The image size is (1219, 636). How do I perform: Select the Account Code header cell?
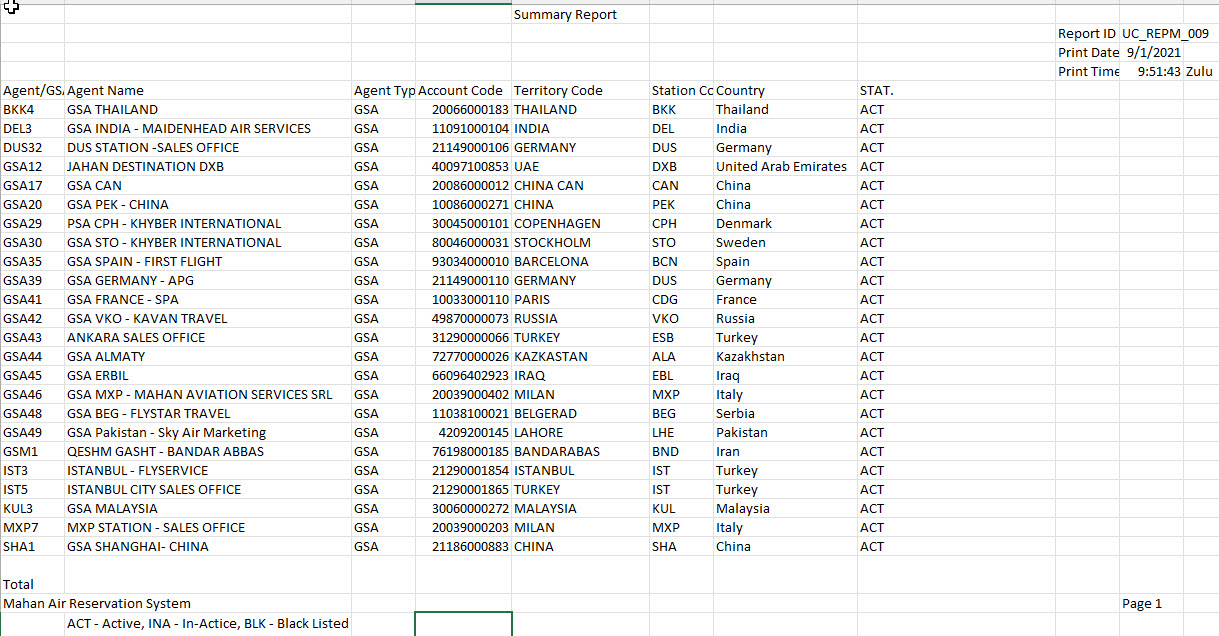click(461, 91)
